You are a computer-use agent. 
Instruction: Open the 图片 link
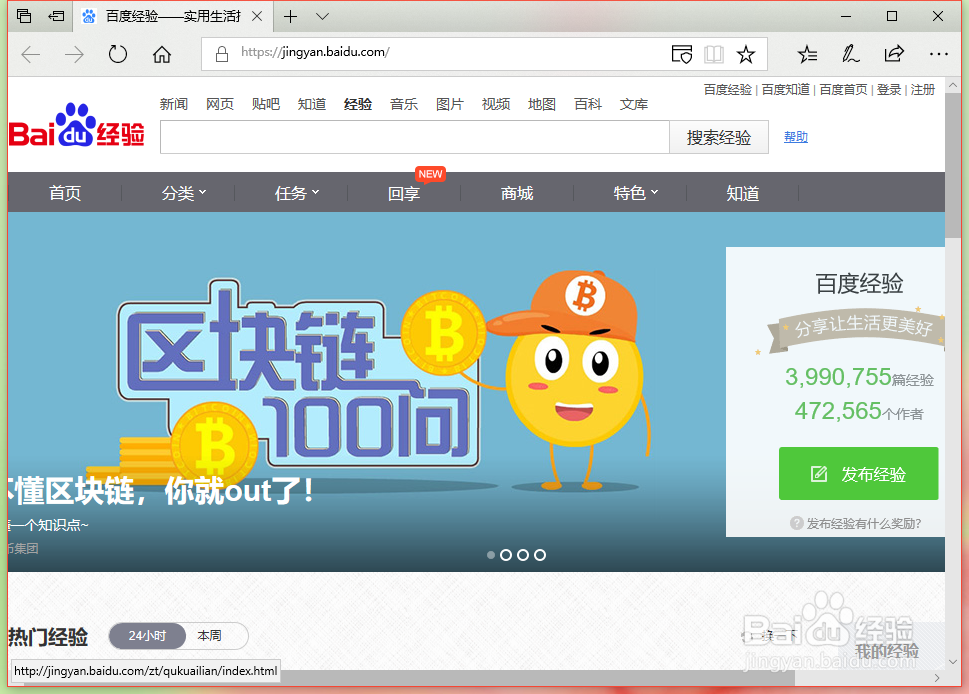coord(450,104)
